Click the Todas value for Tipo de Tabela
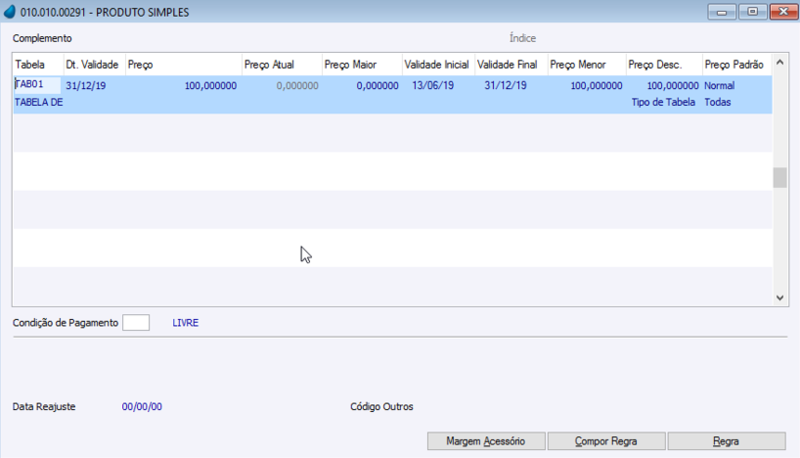 point(718,102)
